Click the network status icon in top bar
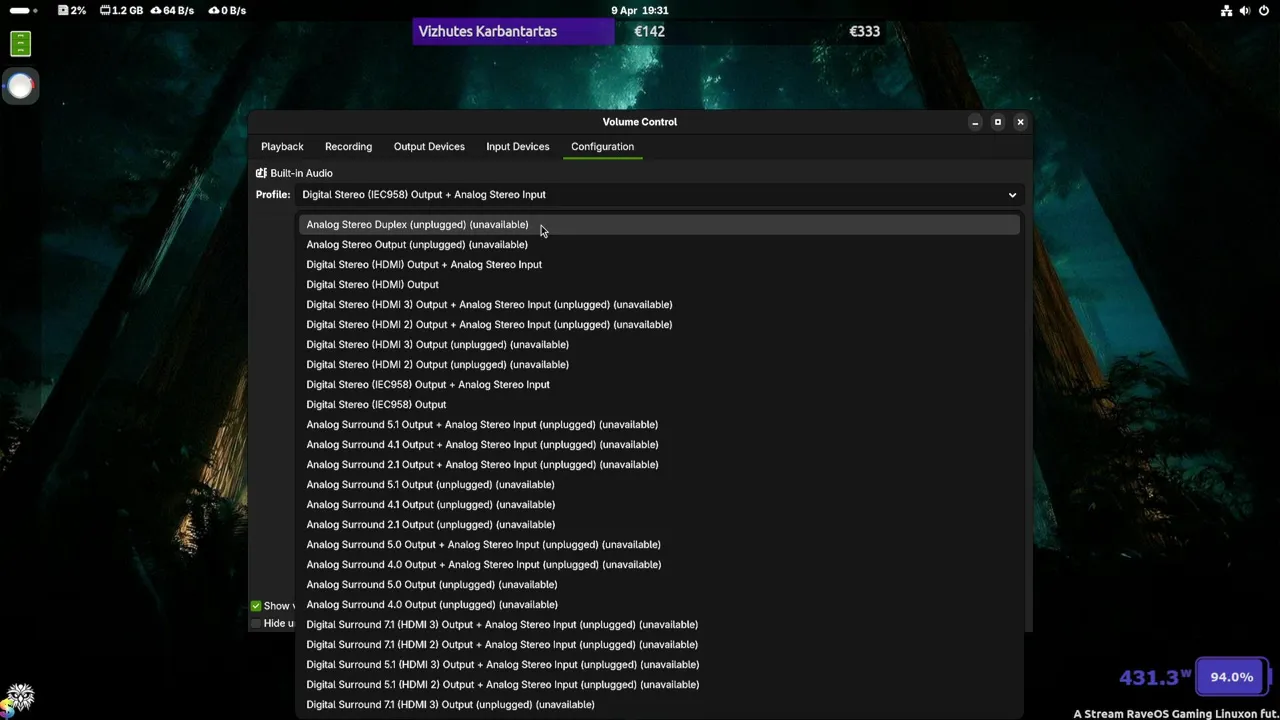The width and height of the screenshot is (1280, 720). [x=1226, y=10]
